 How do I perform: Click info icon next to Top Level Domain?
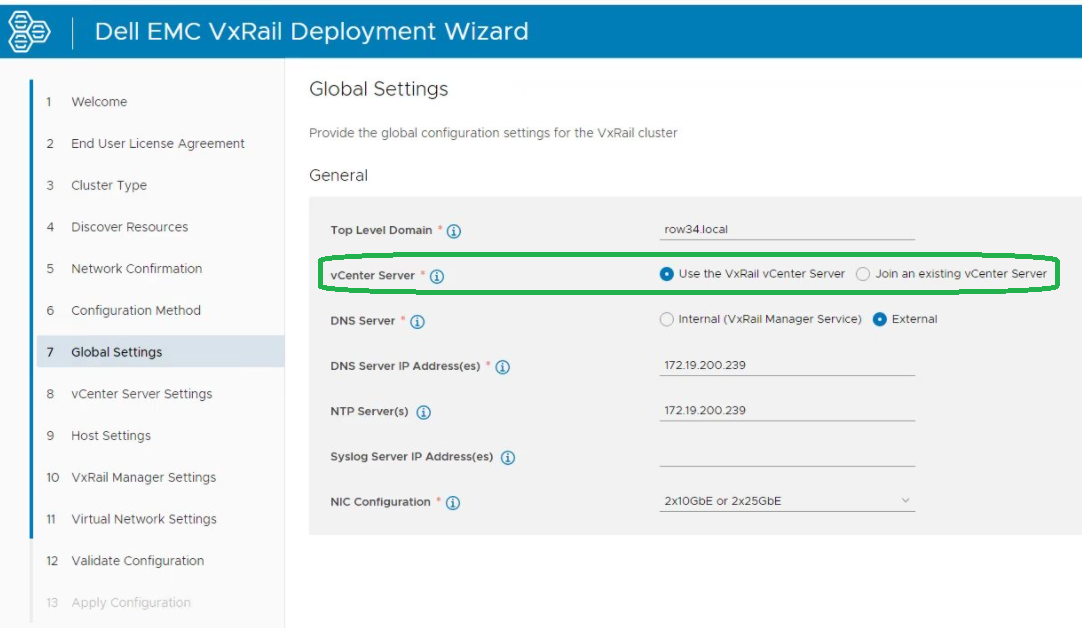(x=454, y=231)
